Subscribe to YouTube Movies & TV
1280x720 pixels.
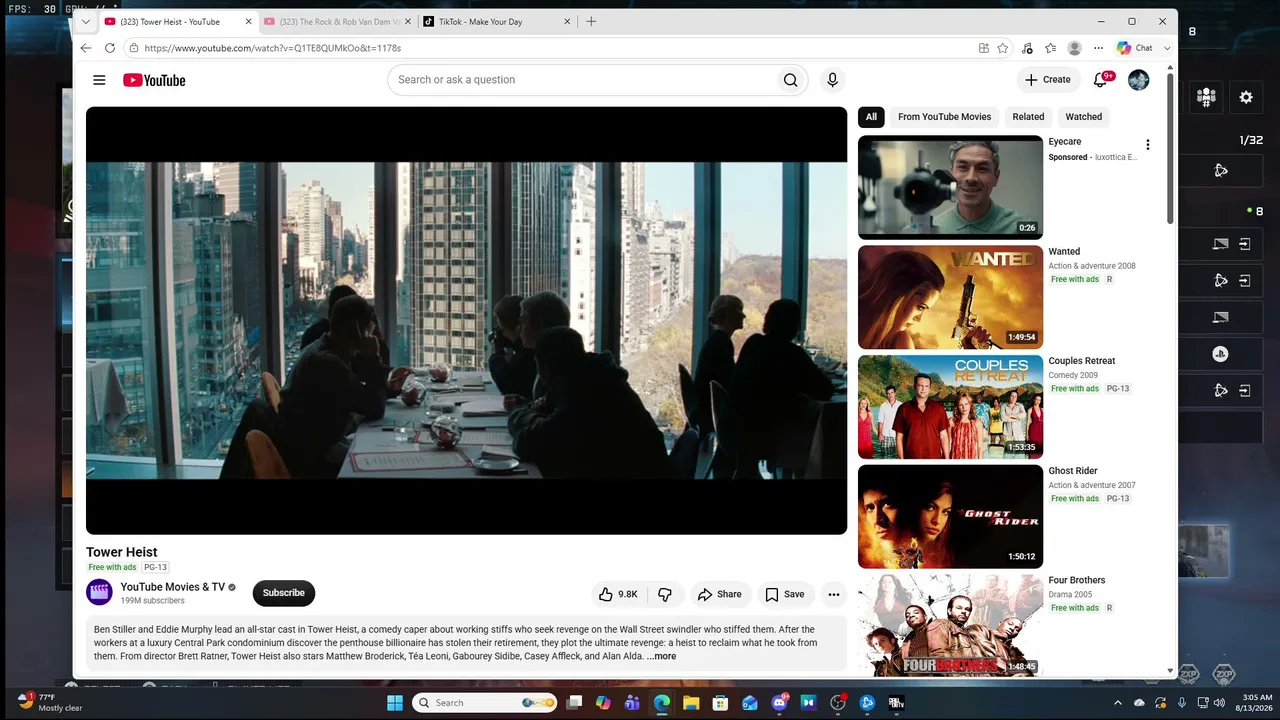coord(284,593)
